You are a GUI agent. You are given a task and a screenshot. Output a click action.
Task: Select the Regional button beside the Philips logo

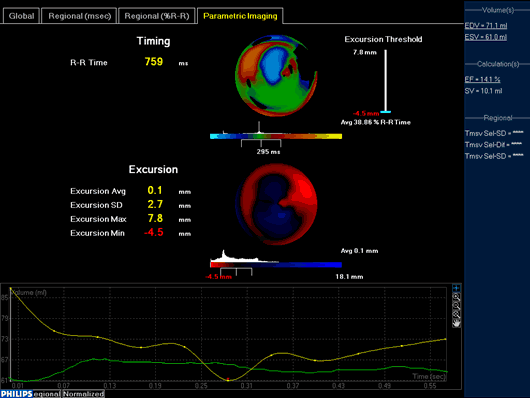tap(47, 394)
